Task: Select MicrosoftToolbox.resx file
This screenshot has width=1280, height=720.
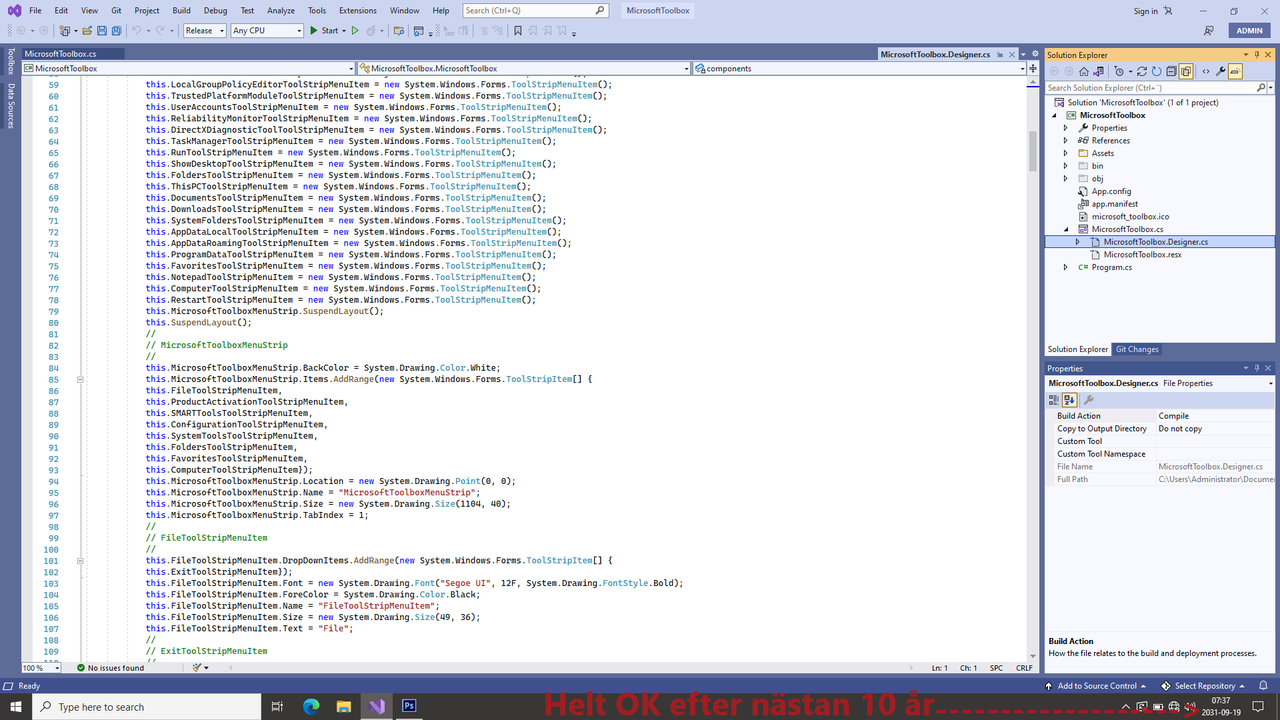Action: click(x=1142, y=254)
